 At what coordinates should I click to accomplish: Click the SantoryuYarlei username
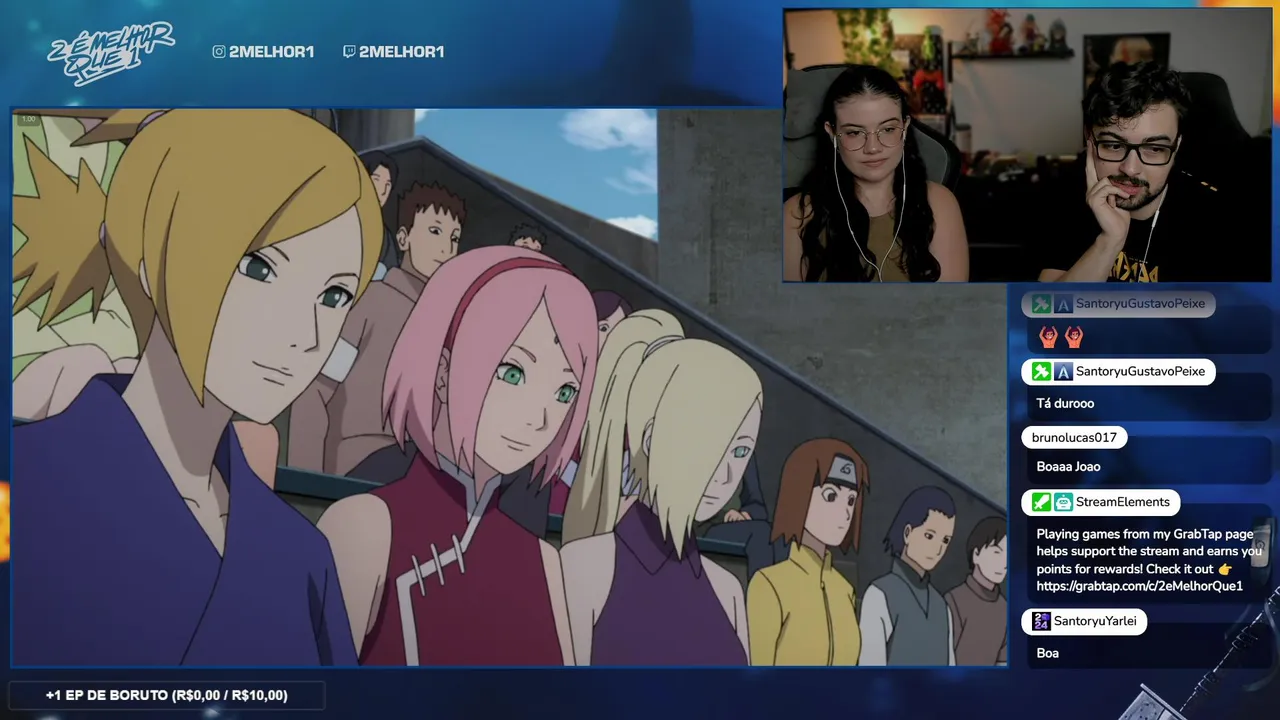point(1095,621)
